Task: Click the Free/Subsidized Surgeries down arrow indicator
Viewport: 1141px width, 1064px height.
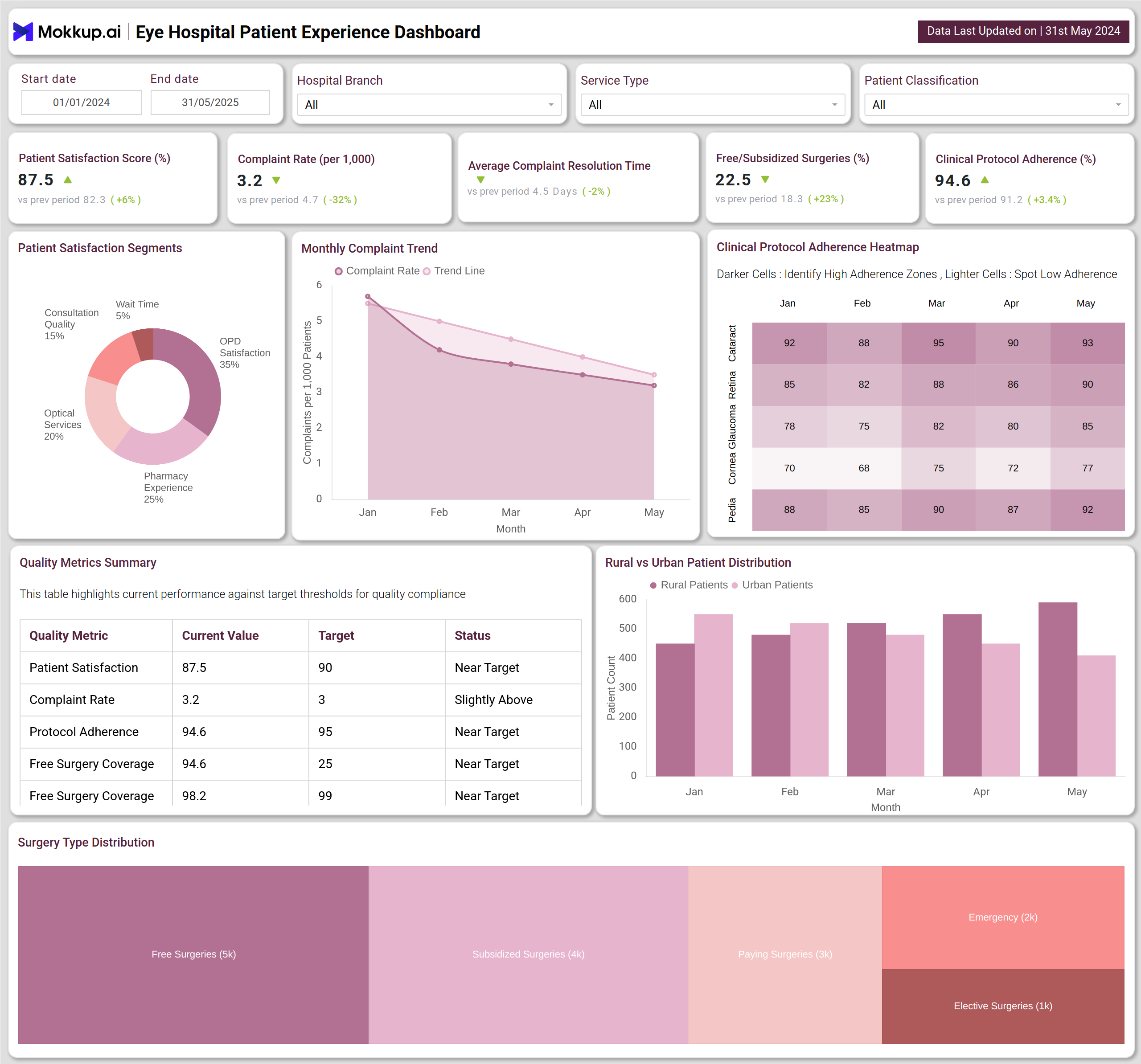Action: pyautogui.click(x=765, y=180)
